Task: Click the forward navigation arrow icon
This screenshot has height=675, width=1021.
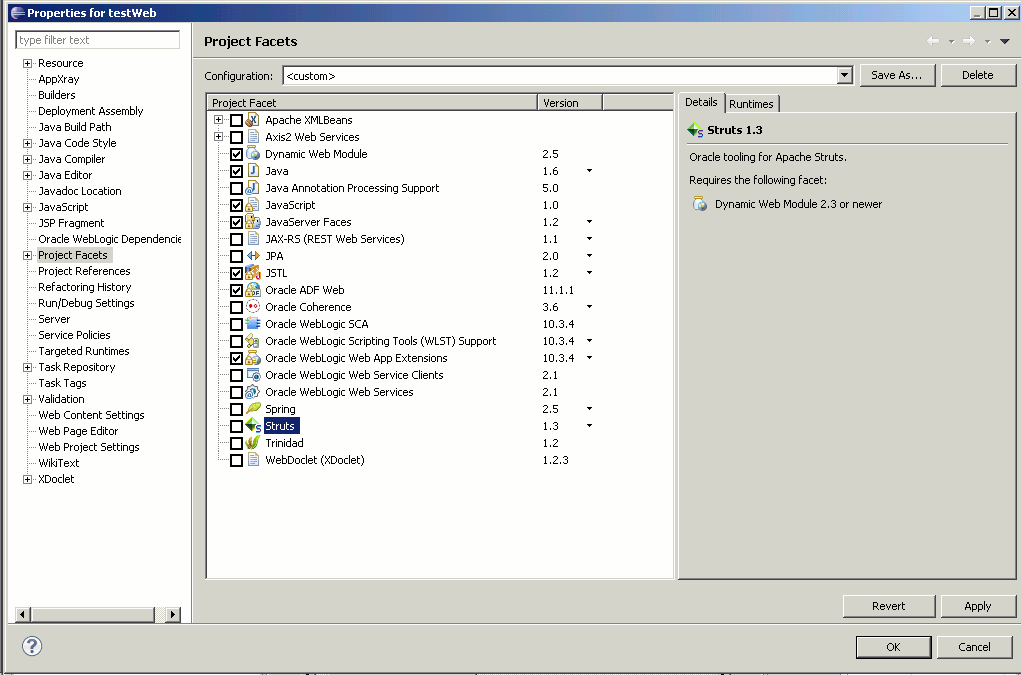Action: click(969, 41)
